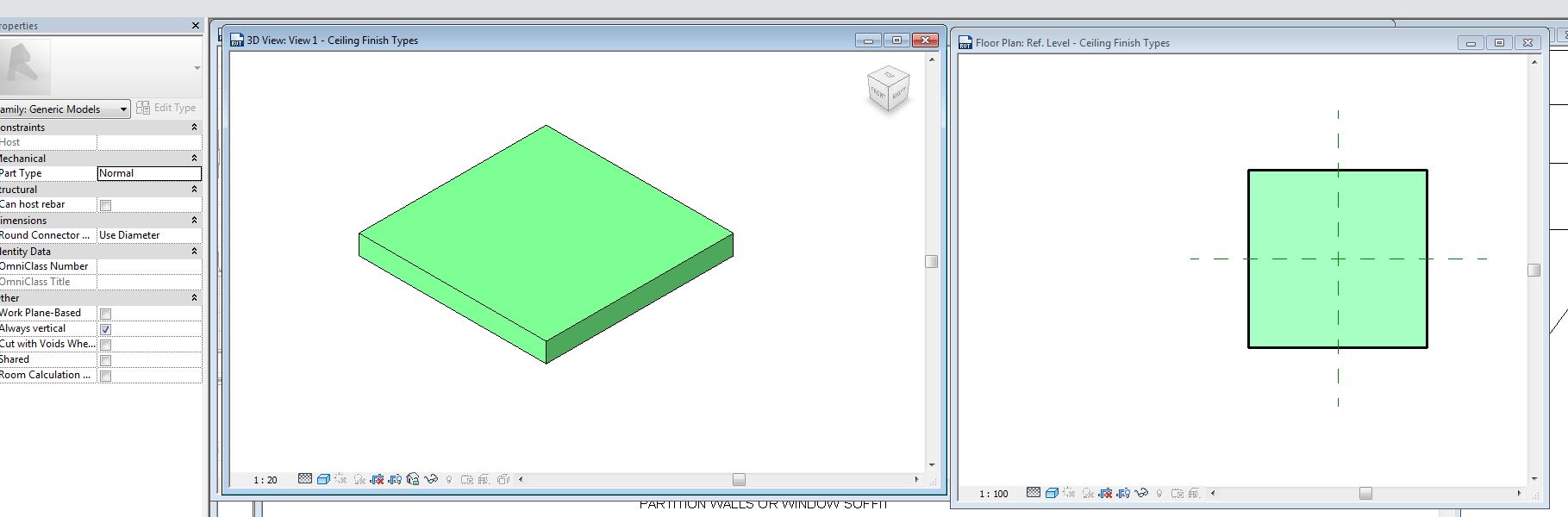Click 3D View vertical scrollbar thumb
The image size is (1568, 517).
(931, 261)
